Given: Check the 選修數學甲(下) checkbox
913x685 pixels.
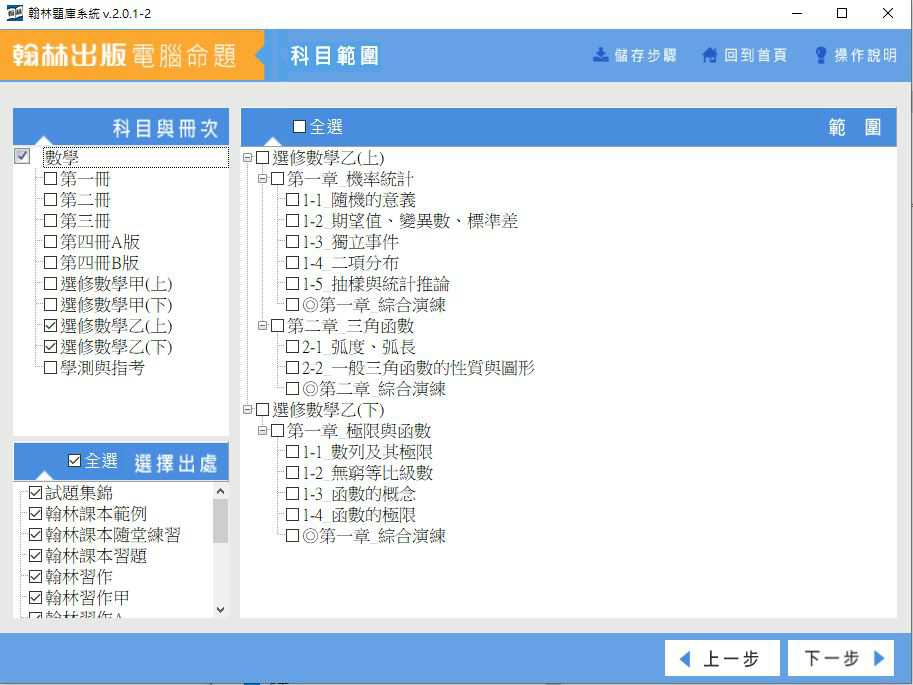Looking at the screenshot, I should (x=51, y=305).
